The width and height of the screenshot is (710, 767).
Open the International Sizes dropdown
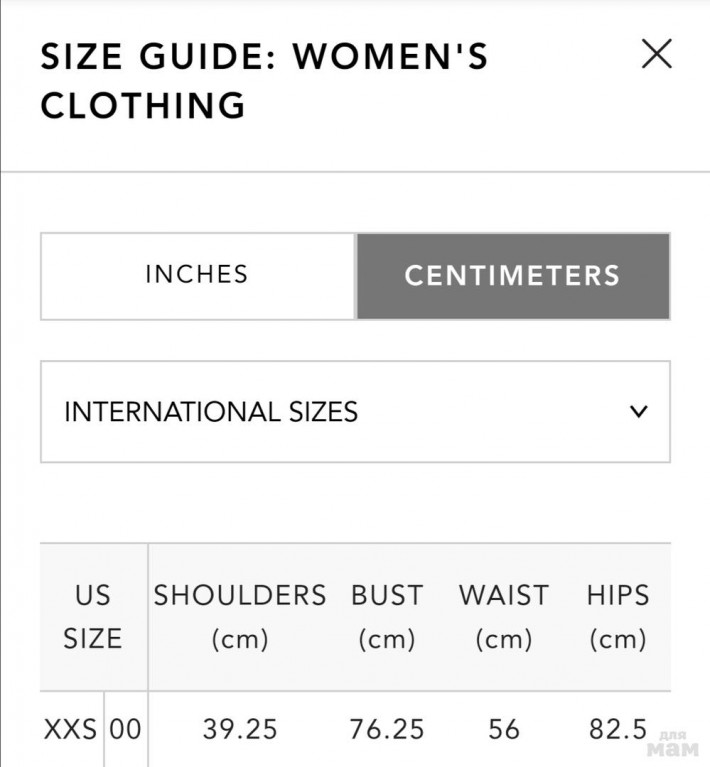[355, 412]
